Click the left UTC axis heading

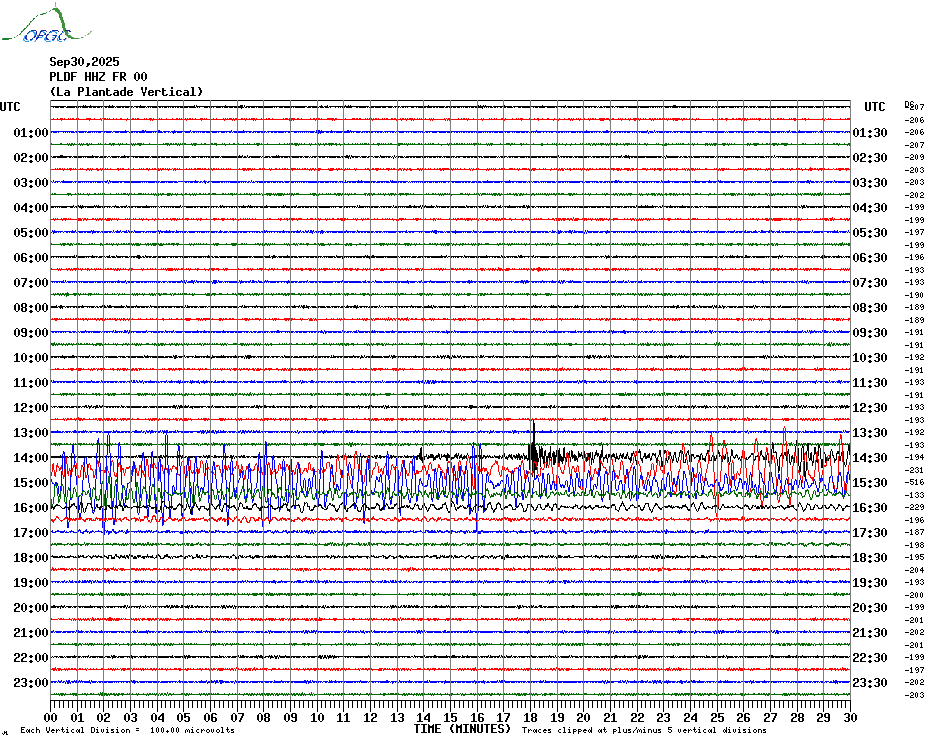pos(10,107)
